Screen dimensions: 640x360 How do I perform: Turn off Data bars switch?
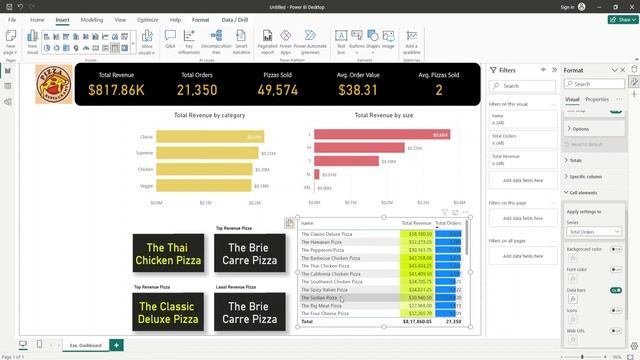(x=616, y=290)
